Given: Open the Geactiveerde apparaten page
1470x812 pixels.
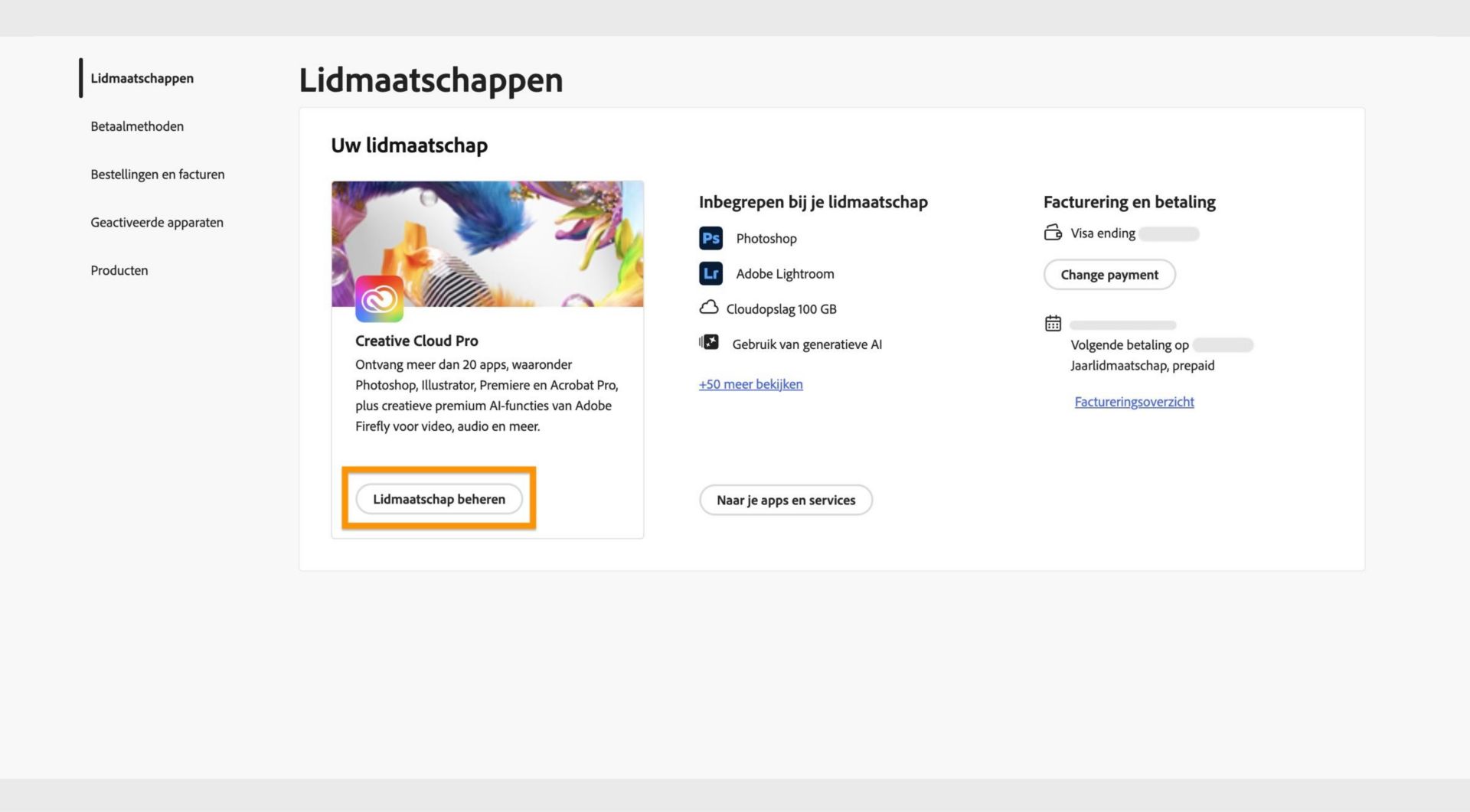Looking at the screenshot, I should pos(156,223).
